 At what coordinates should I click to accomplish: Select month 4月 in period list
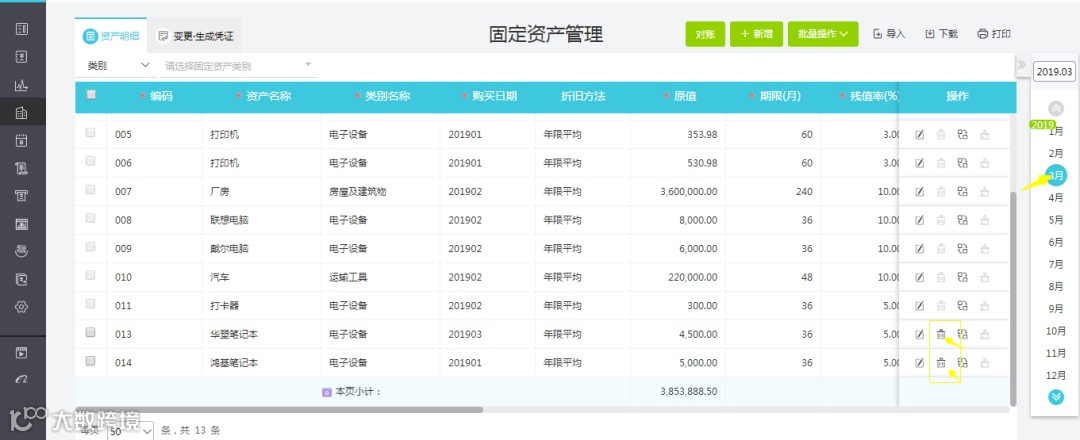[x=1055, y=198]
